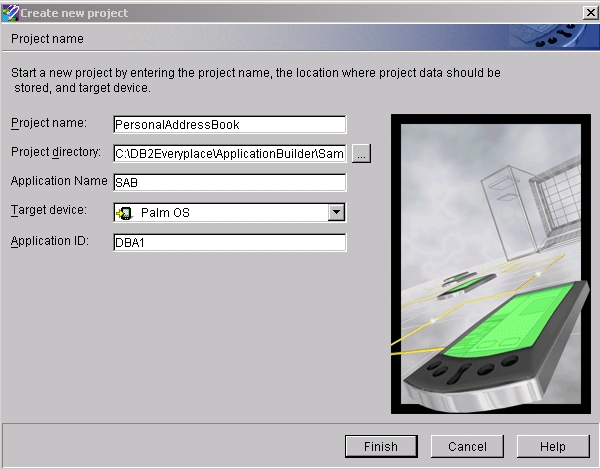The image size is (600, 469).
Task: Focus the Project directory input field
Action: 230,153
